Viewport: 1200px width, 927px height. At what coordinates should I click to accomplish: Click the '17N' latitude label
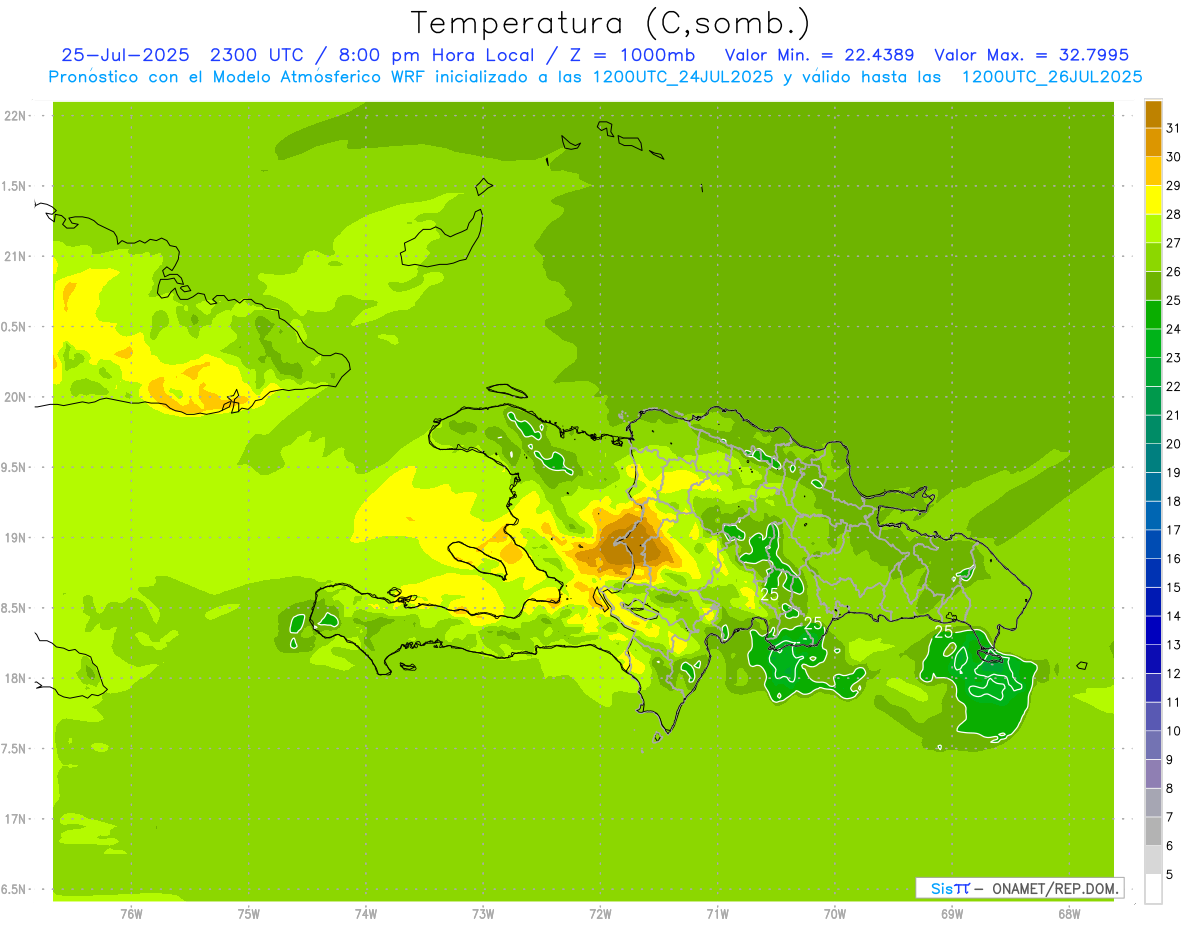pos(15,819)
